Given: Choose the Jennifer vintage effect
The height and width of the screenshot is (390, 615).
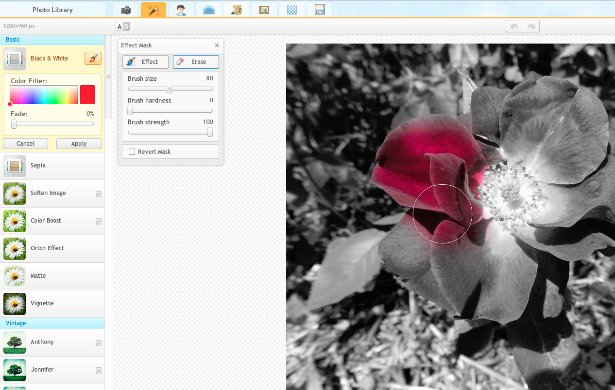Looking at the screenshot, I should coord(52,370).
